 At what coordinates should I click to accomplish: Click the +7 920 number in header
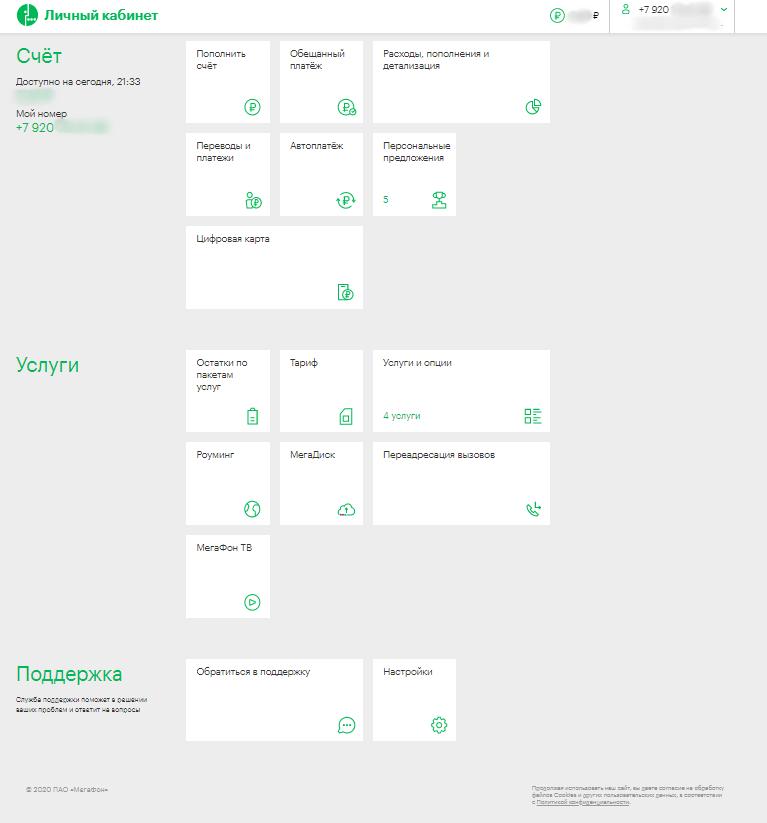click(654, 9)
